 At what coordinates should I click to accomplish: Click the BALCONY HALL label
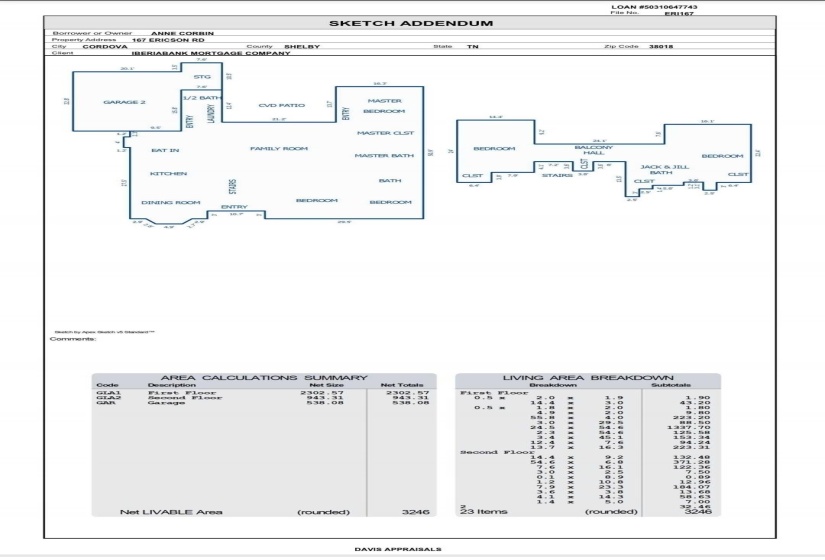point(593,150)
